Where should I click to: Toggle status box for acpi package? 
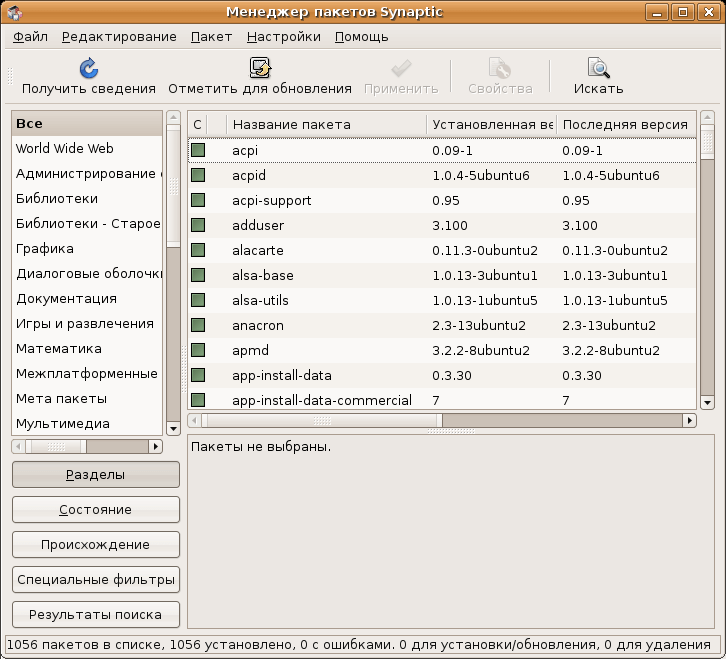click(x=198, y=150)
